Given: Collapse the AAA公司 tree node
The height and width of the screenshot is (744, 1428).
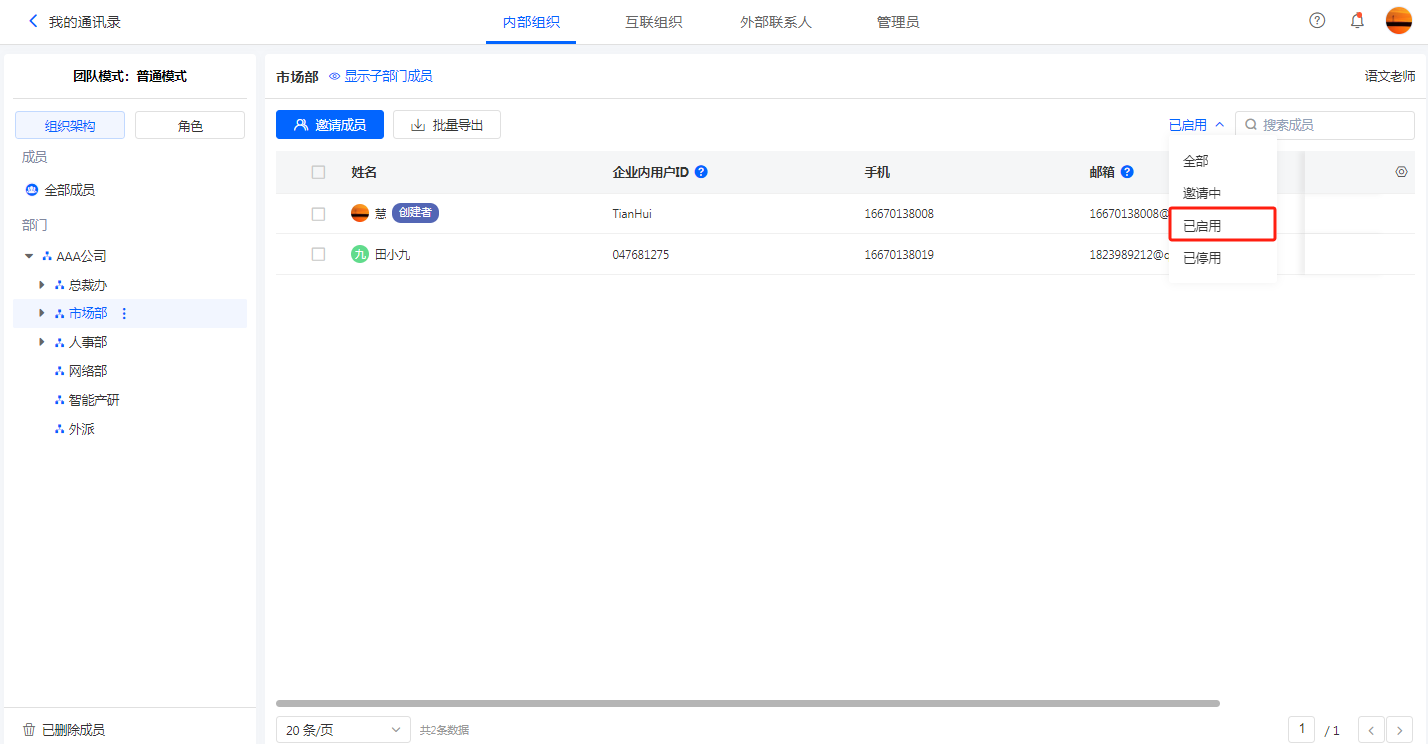Looking at the screenshot, I should coord(29,256).
